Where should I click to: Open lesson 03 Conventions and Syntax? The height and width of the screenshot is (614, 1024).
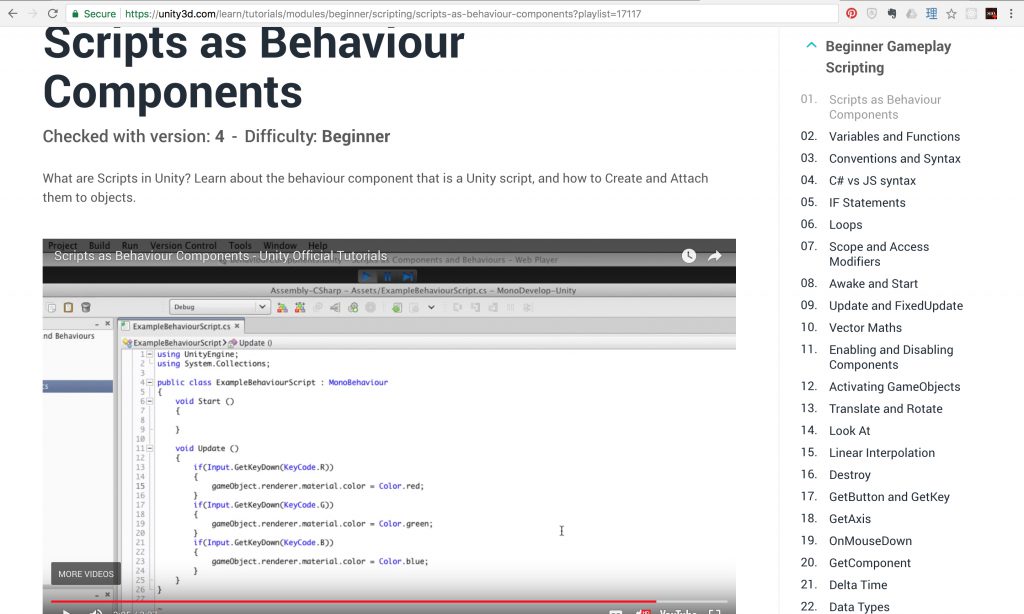pos(894,159)
